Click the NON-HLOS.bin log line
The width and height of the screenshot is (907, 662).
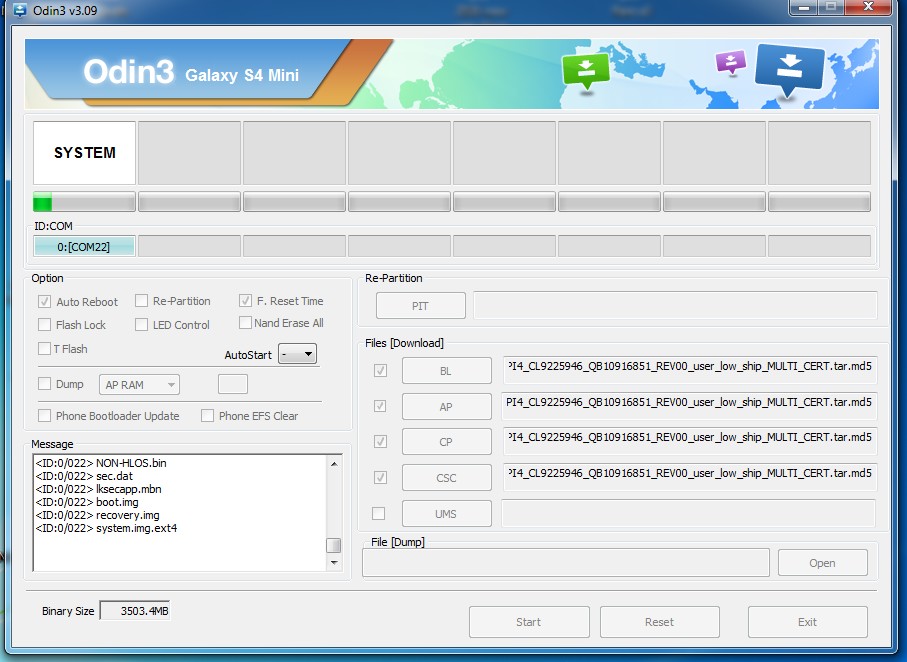point(101,463)
